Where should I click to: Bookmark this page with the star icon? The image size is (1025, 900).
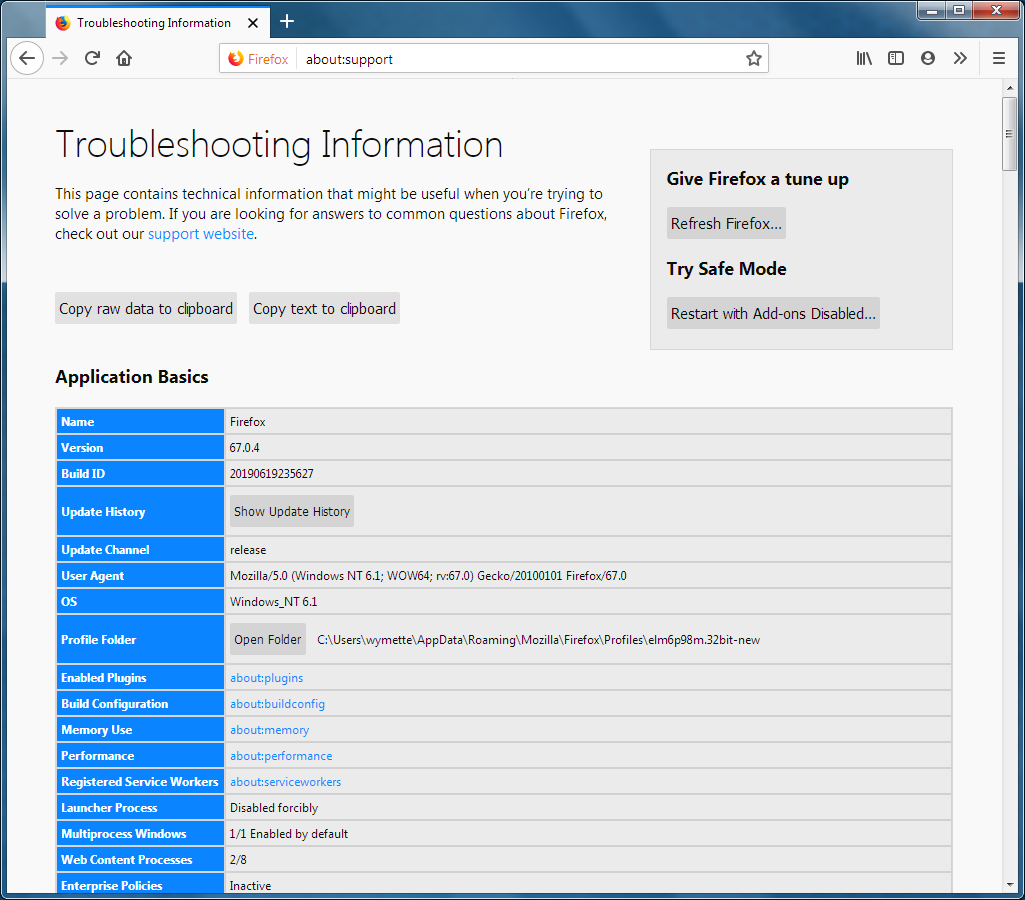753,59
